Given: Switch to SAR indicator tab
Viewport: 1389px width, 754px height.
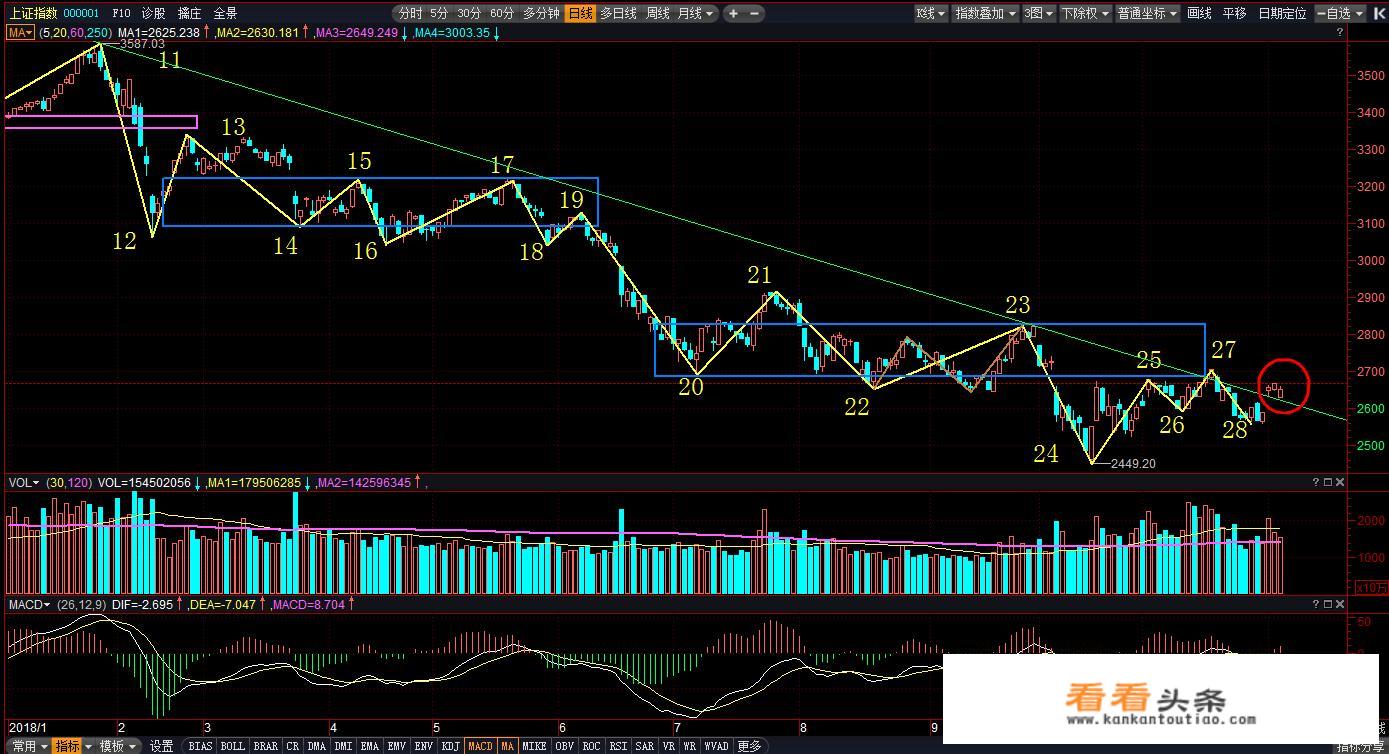Looking at the screenshot, I should coord(645,746).
